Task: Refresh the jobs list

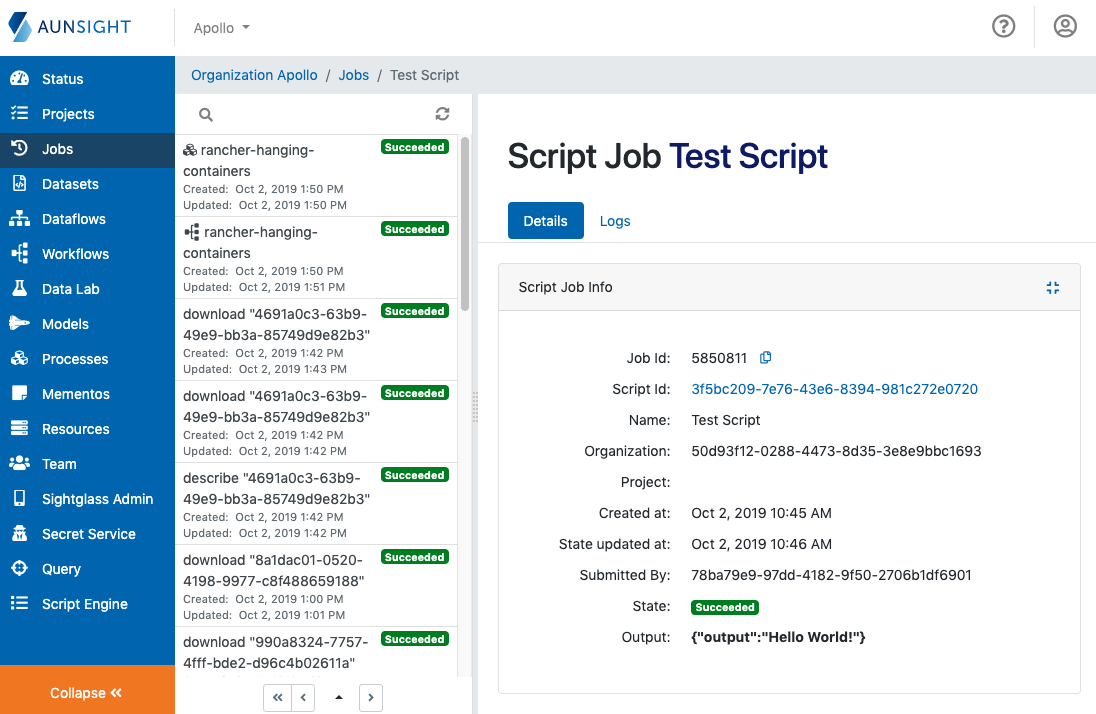Action: point(442,114)
